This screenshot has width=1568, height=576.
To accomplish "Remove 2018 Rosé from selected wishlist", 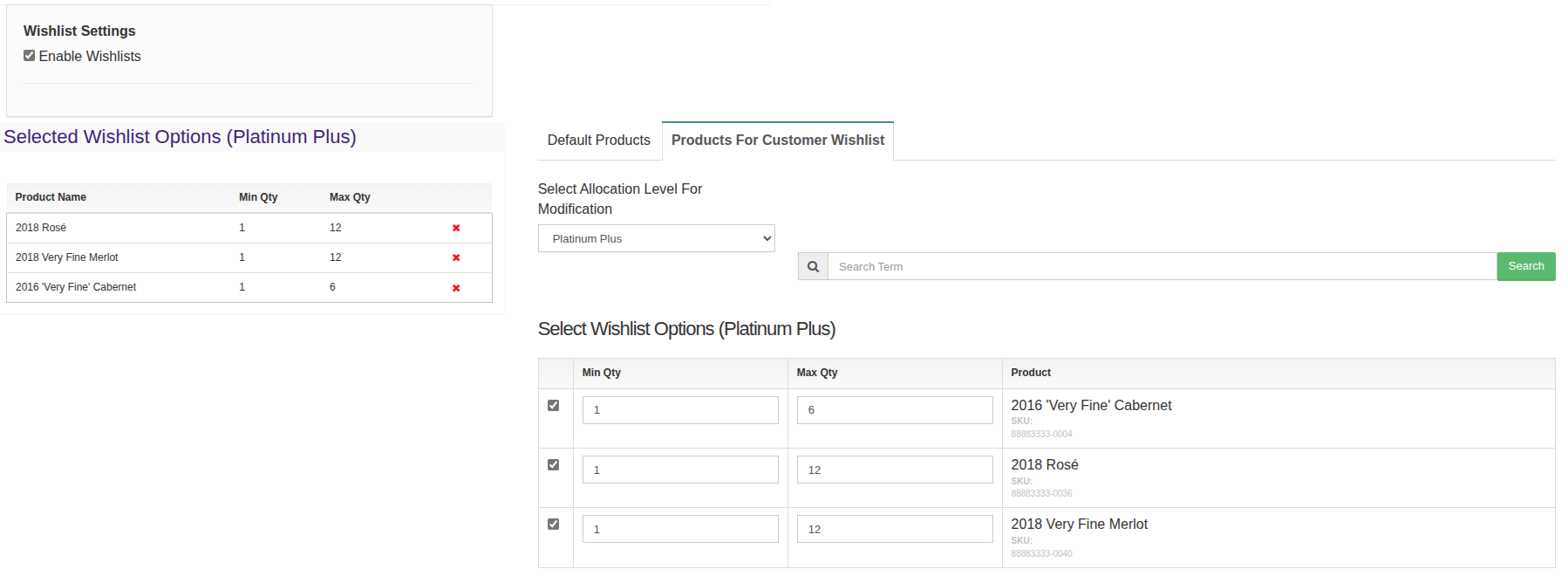I will pos(456,228).
